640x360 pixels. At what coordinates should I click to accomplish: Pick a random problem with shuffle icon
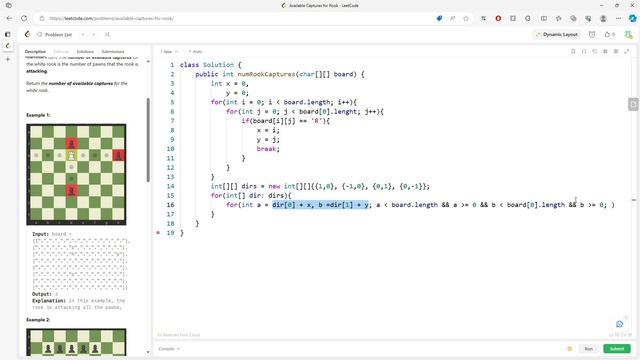click(107, 35)
